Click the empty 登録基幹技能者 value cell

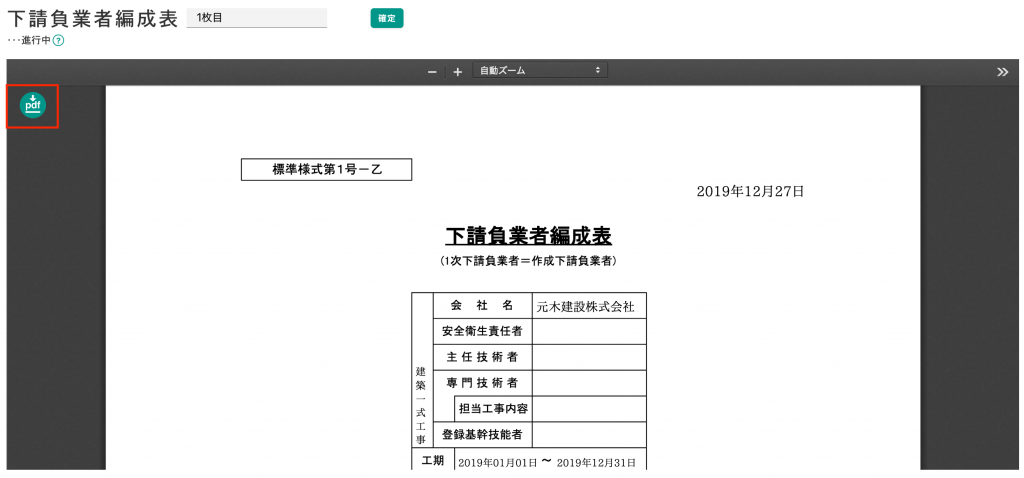pyautogui.click(x=589, y=434)
